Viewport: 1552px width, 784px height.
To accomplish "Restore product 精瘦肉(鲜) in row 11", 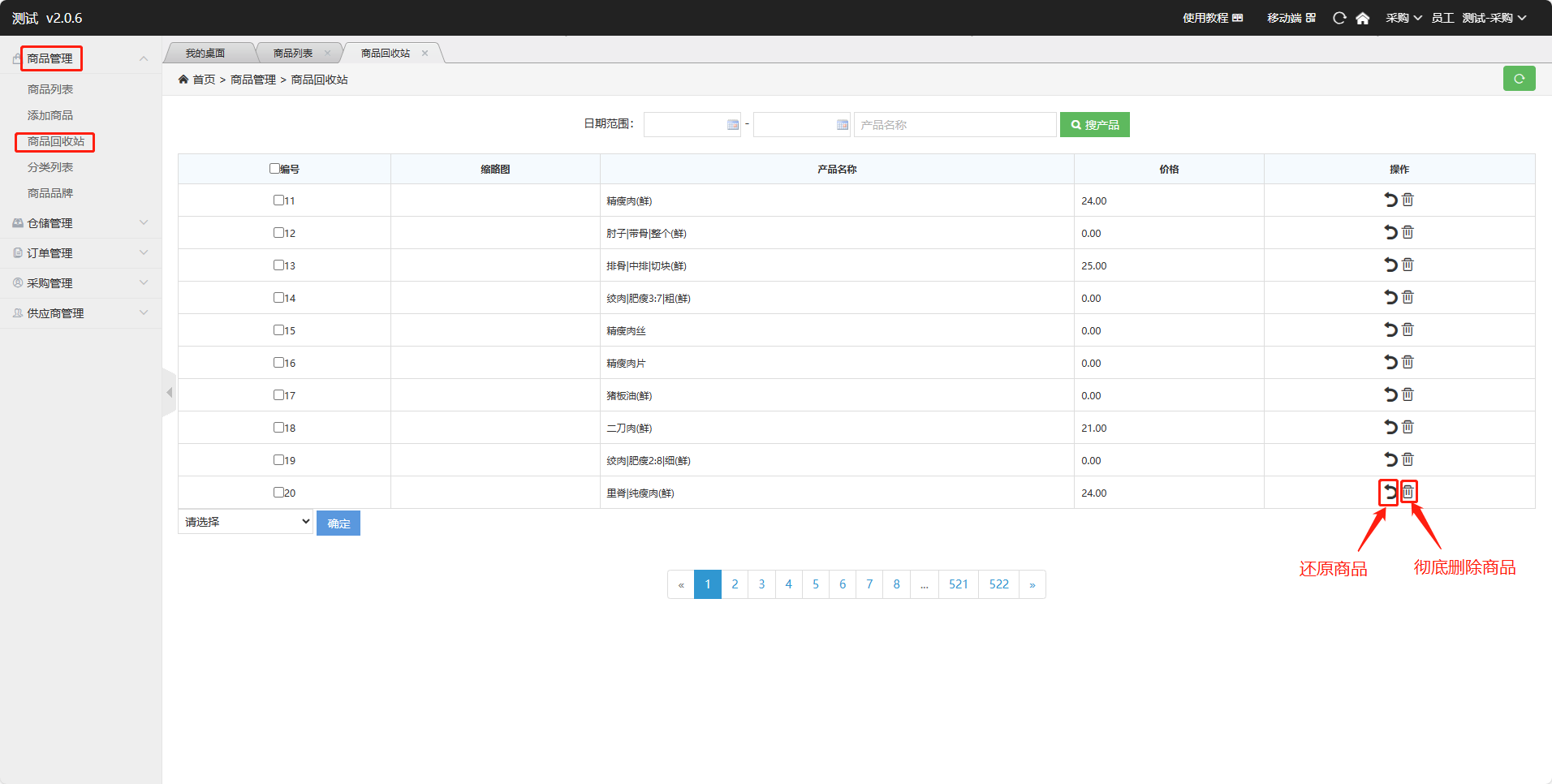I will [1390, 200].
